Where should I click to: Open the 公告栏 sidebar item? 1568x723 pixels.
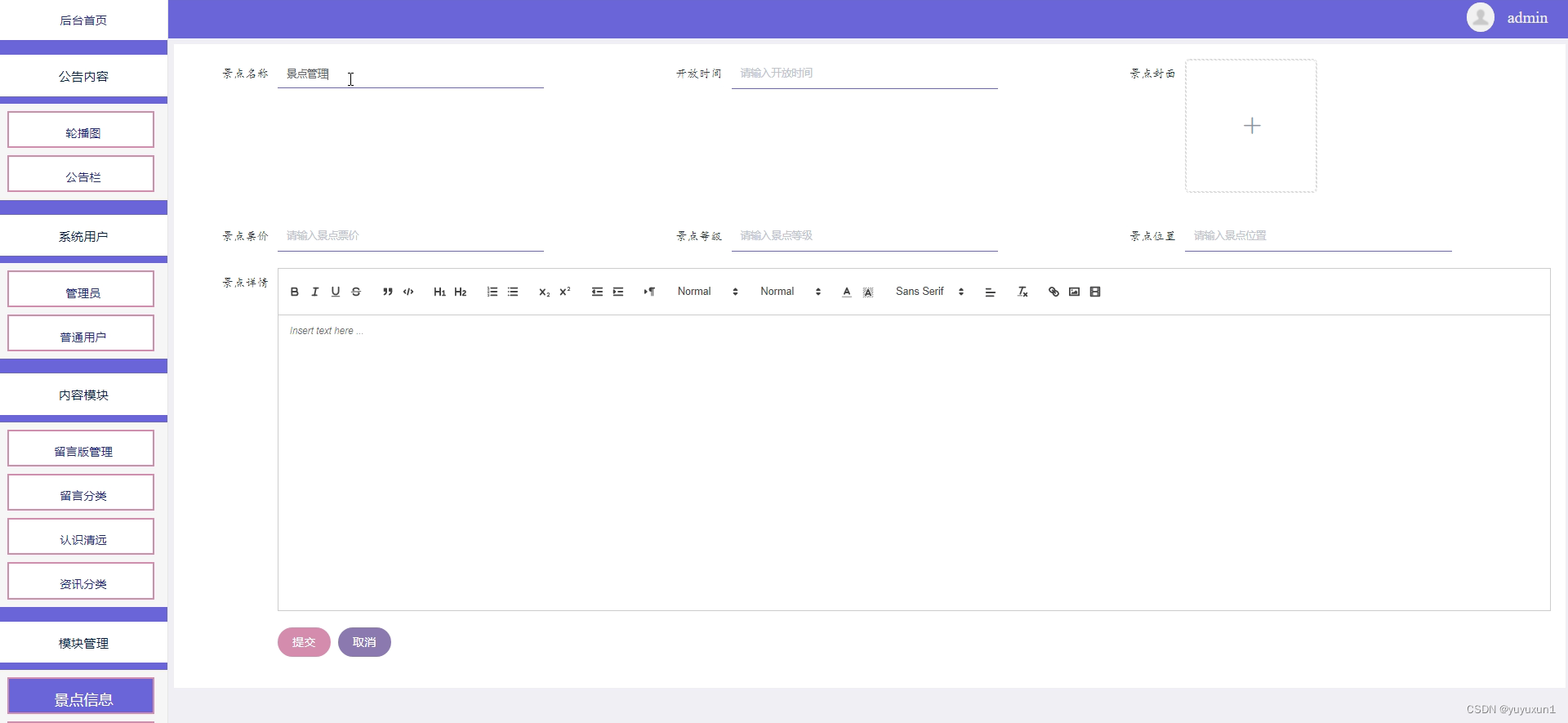click(81, 174)
